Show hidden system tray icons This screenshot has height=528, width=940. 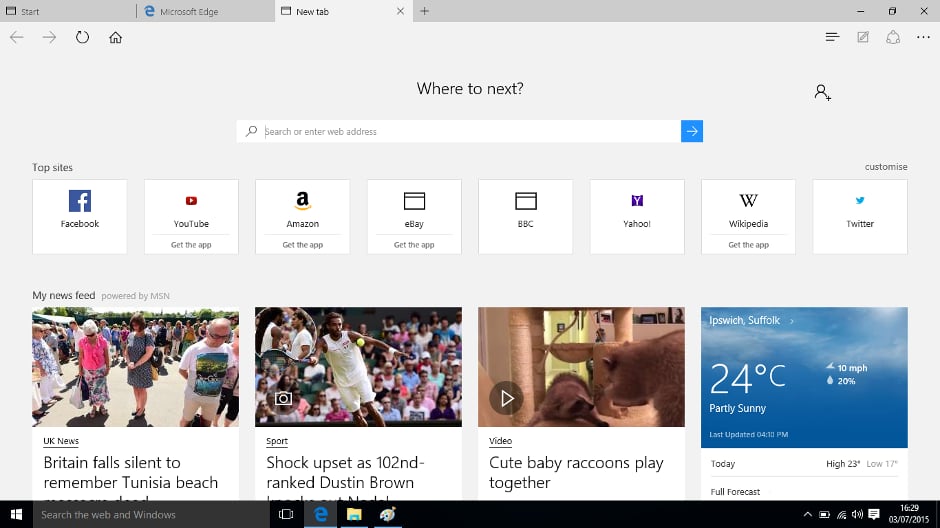[808, 514]
